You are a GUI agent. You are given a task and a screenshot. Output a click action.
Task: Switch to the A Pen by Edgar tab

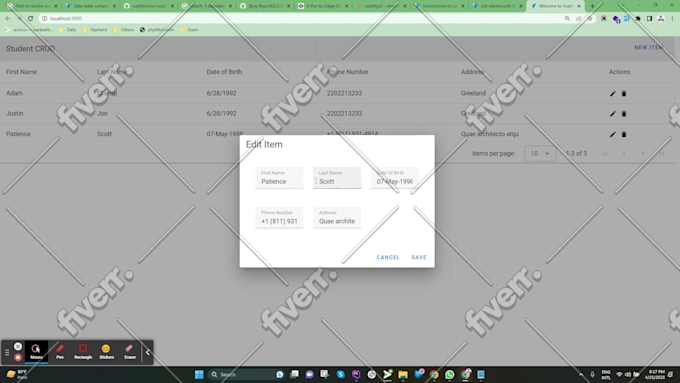[323, 6]
